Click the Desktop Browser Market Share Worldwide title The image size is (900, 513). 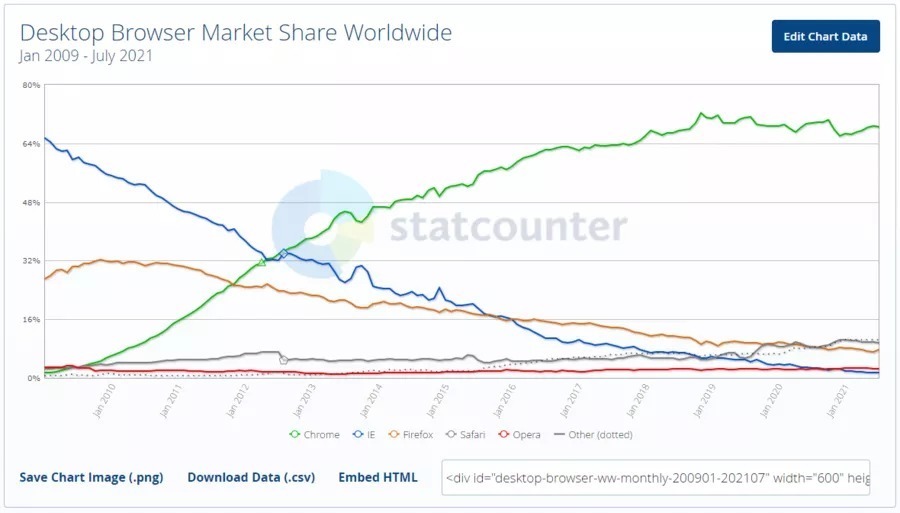point(236,32)
